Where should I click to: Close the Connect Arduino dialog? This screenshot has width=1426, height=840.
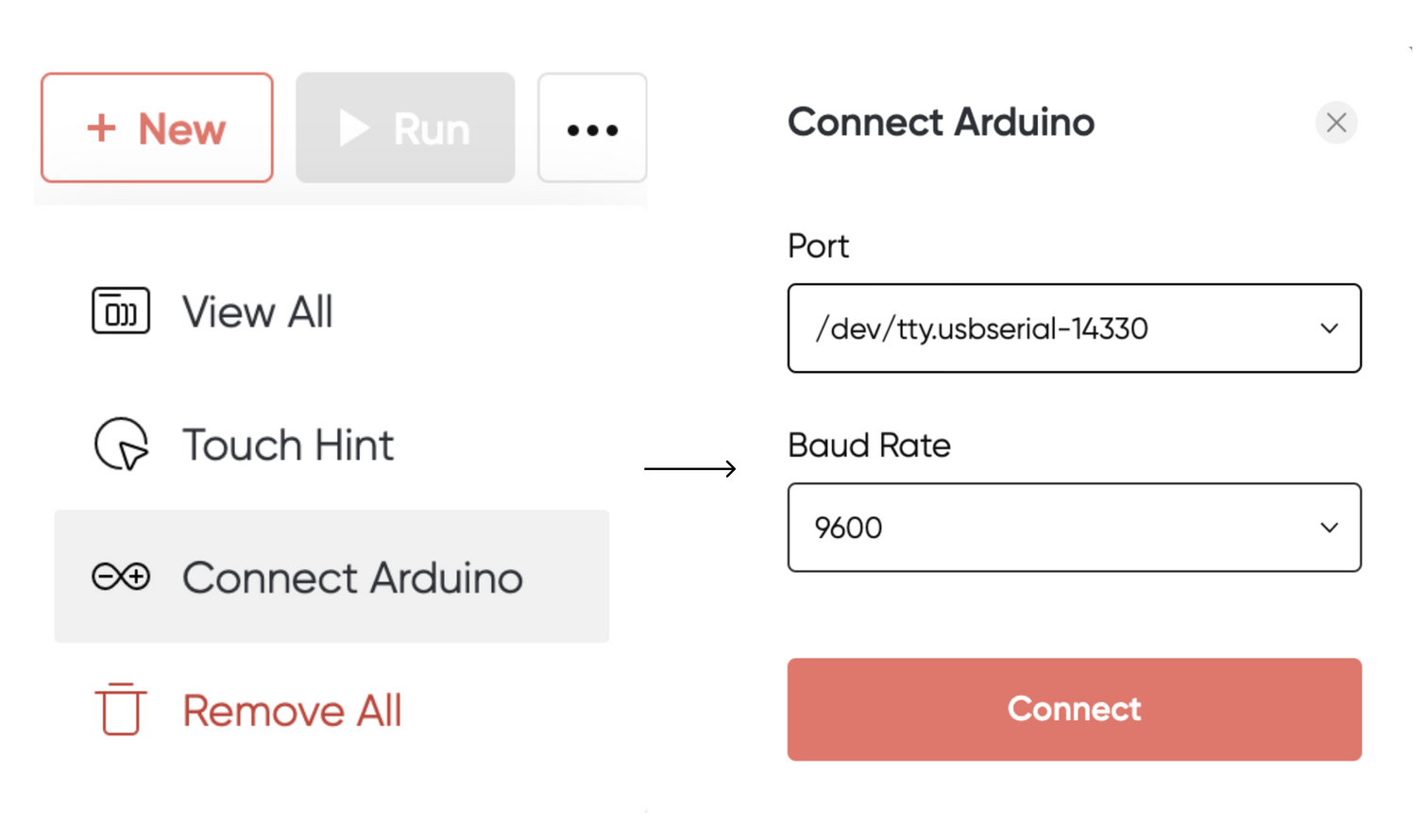click(x=1336, y=123)
